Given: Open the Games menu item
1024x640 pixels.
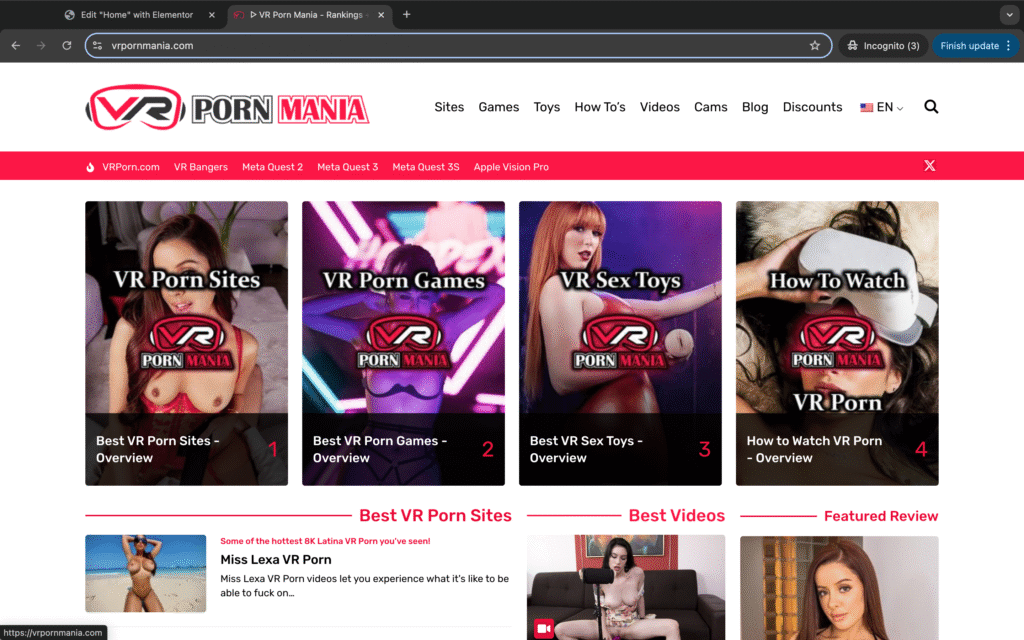Looking at the screenshot, I should coord(499,107).
